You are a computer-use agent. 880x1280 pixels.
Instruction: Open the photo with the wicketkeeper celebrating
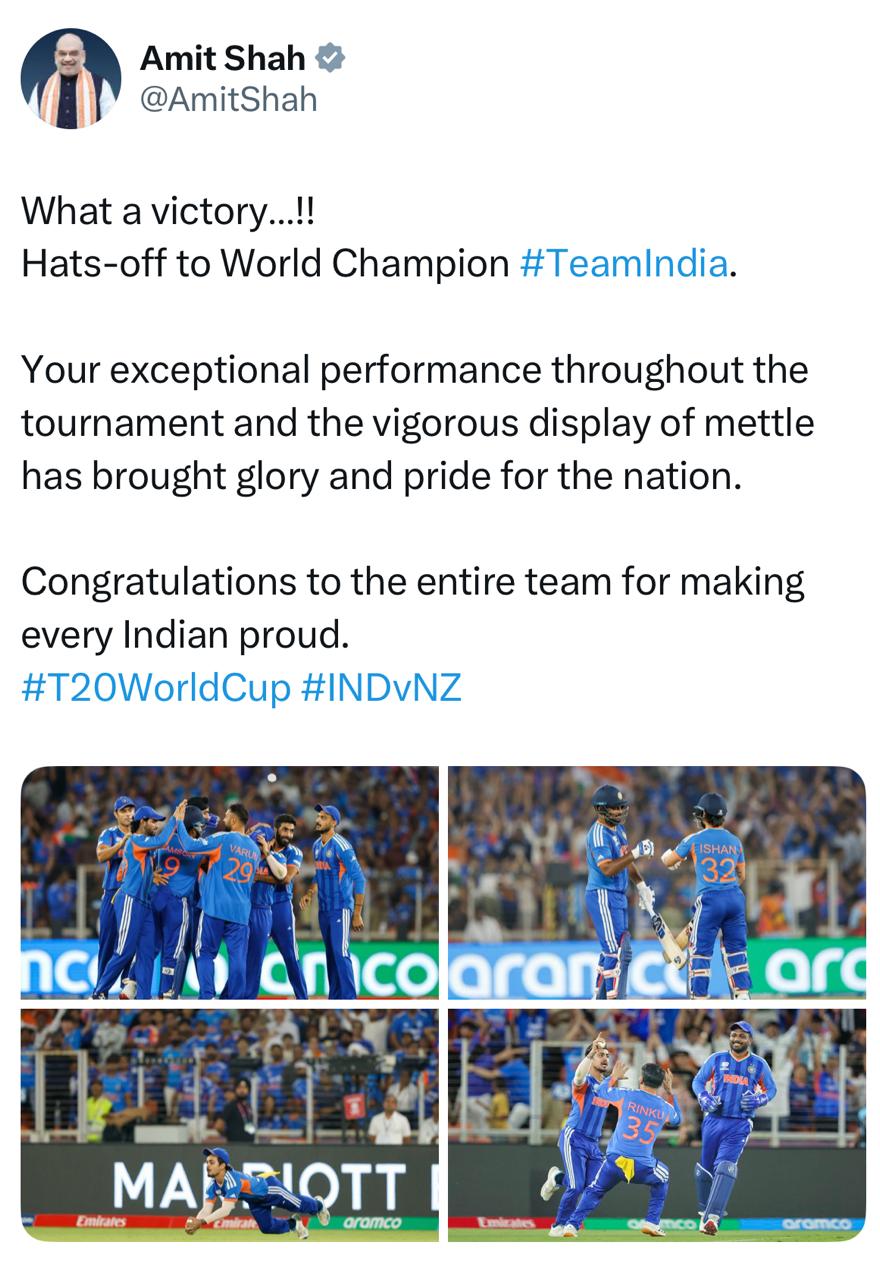[x=656, y=1124]
